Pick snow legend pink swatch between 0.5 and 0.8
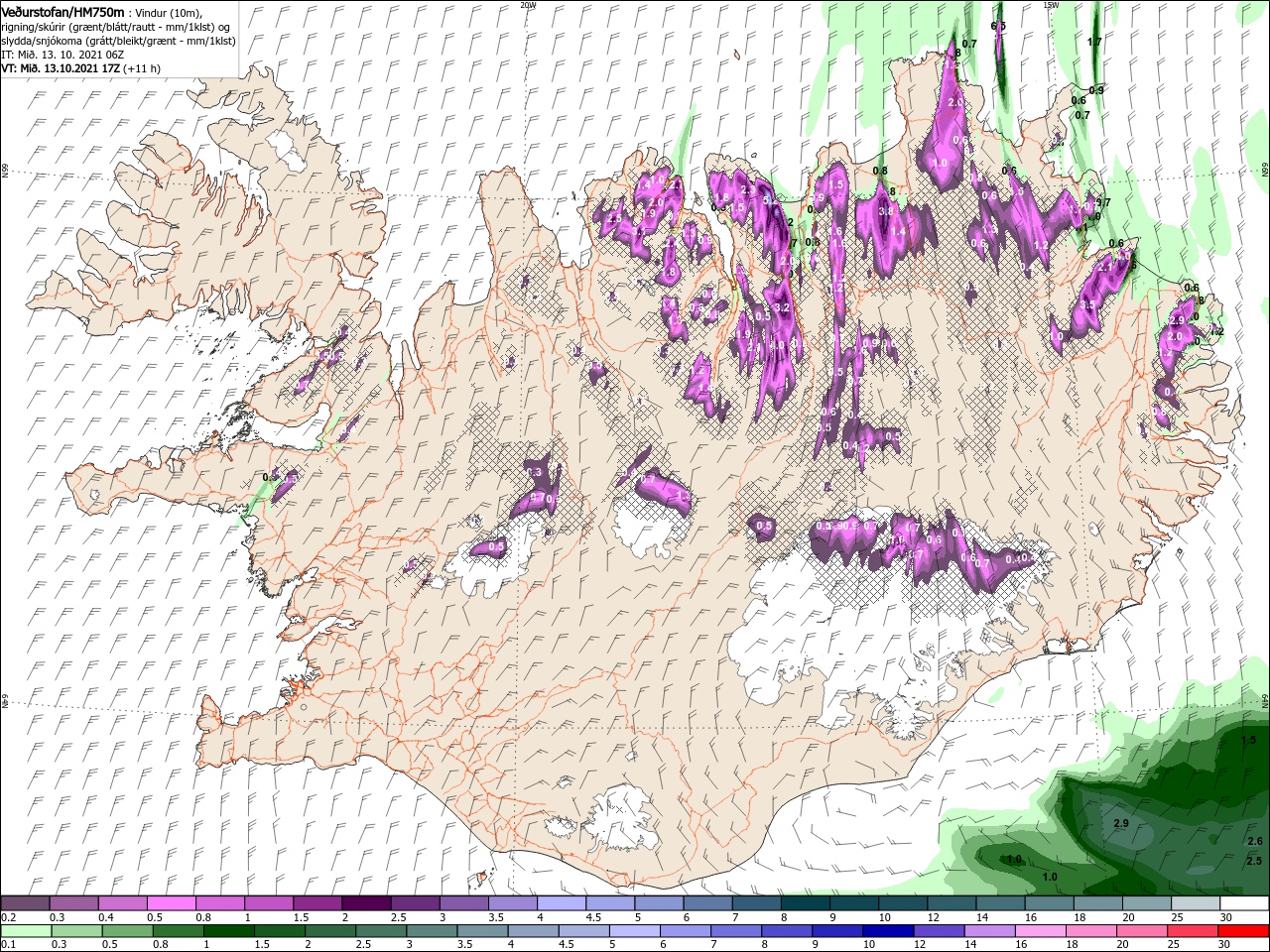Image resolution: width=1270 pixels, height=952 pixels. click(171, 903)
